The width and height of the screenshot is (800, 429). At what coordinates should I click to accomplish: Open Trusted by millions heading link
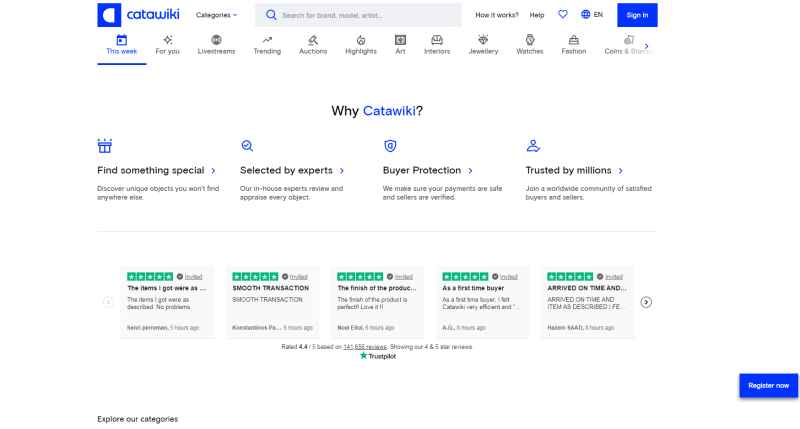click(x=568, y=170)
